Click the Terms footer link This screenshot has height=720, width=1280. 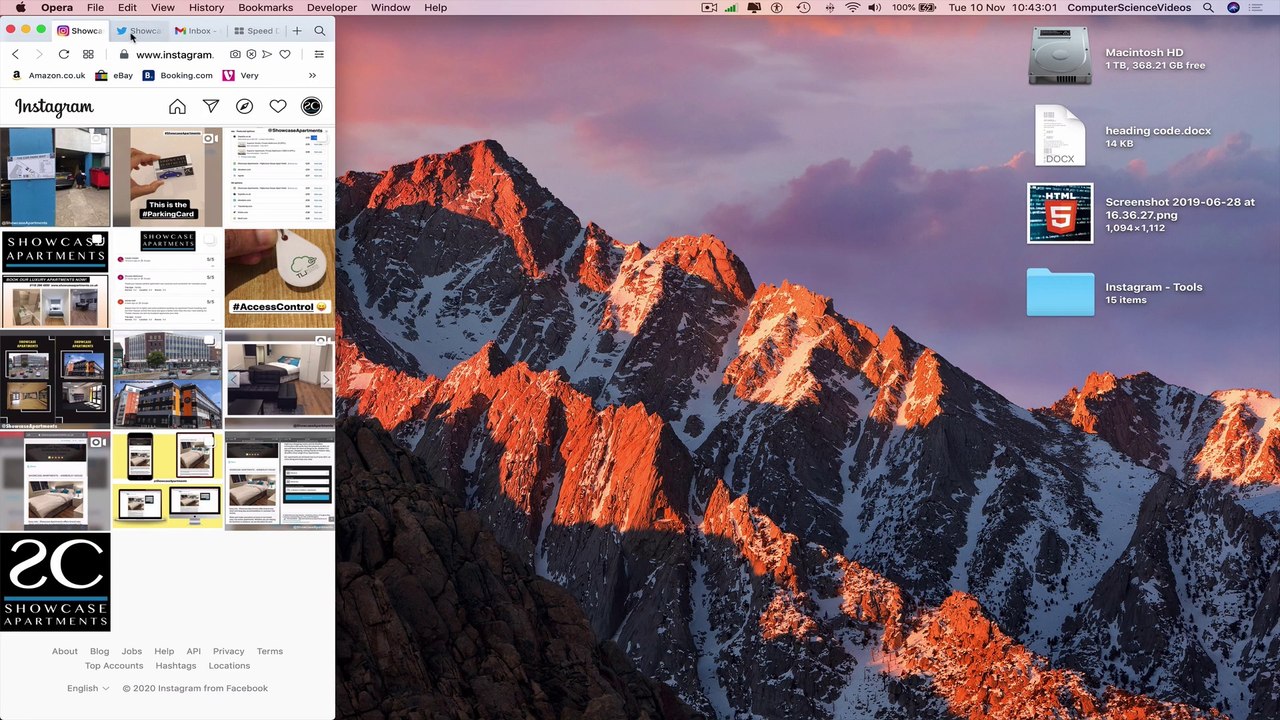[x=270, y=651]
